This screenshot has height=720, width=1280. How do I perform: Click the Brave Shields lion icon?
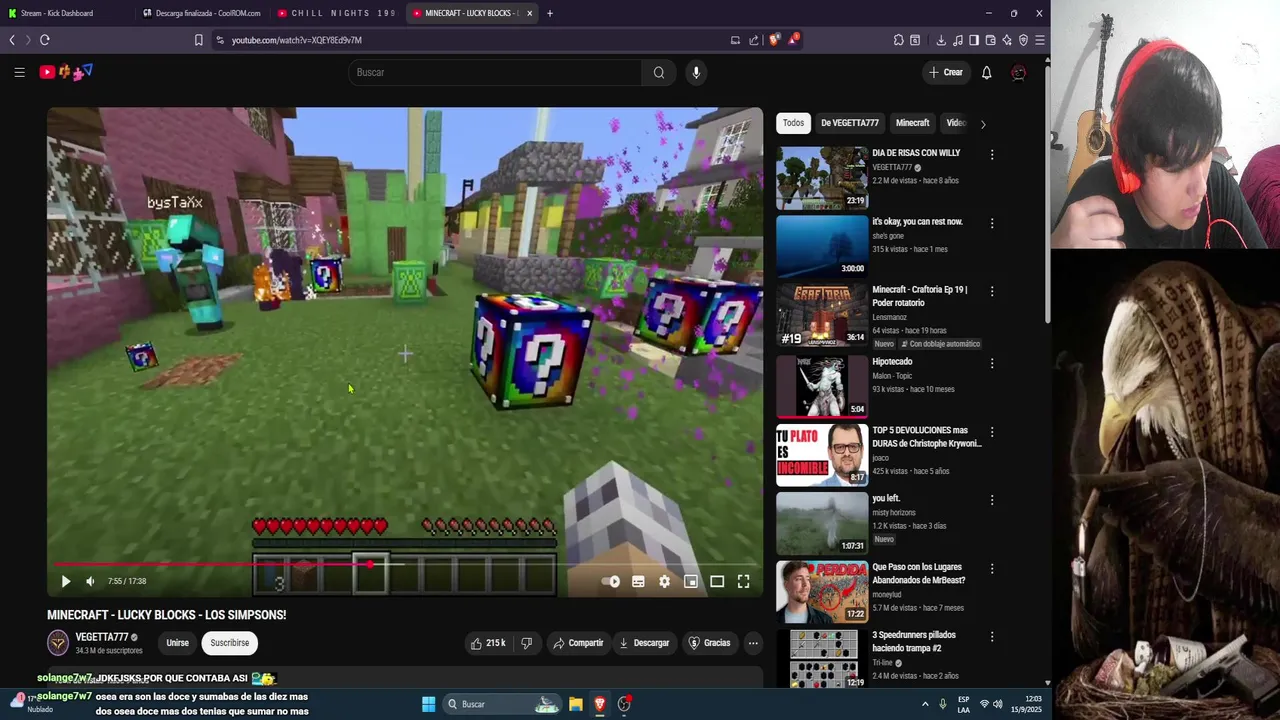[x=774, y=40]
